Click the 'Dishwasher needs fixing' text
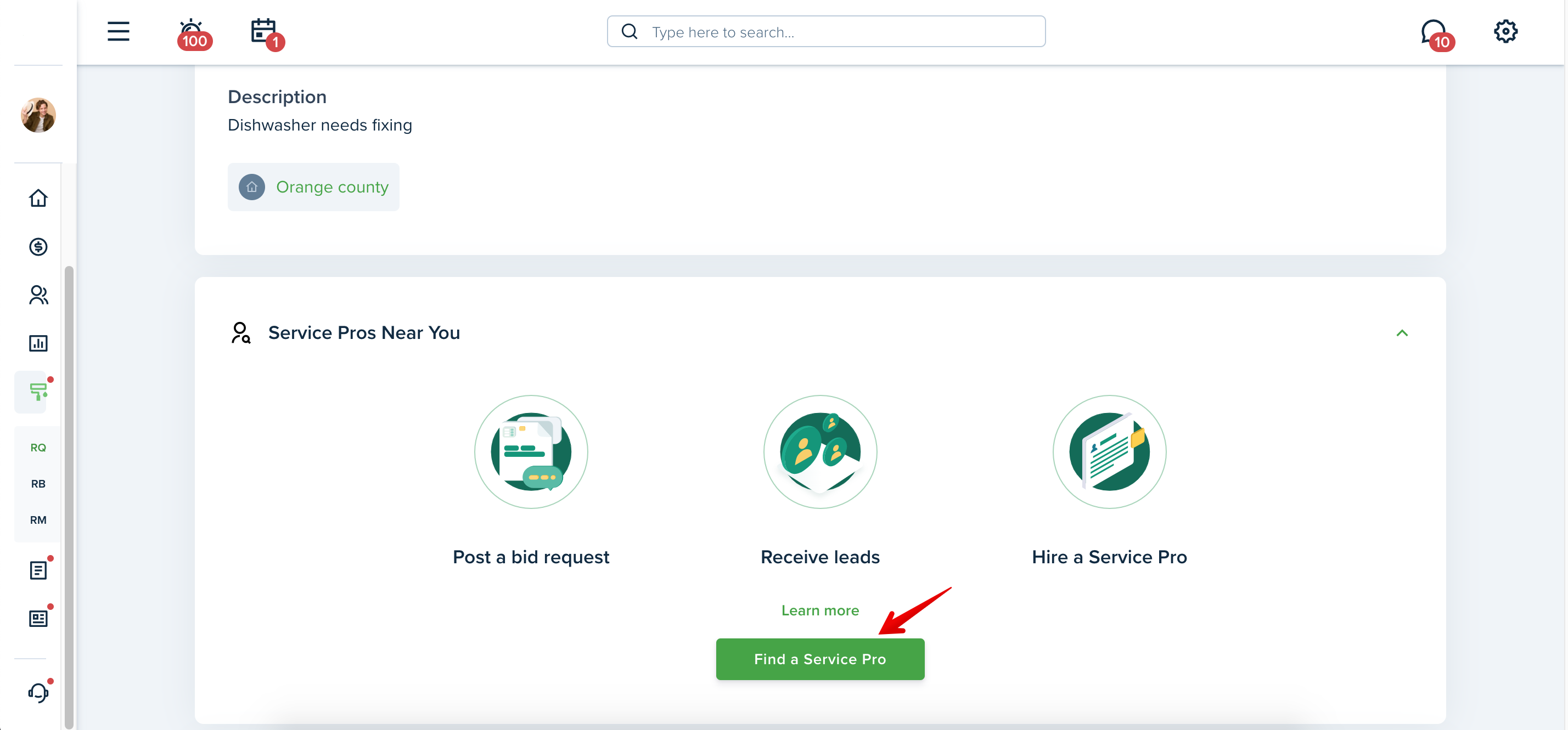This screenshot has width=1568, height=730. (x=319, y=125)
